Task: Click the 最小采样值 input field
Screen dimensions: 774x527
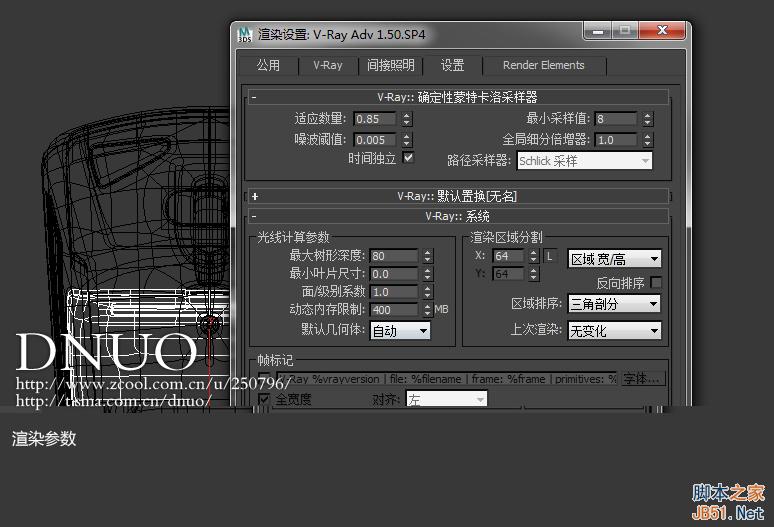Action: point(616,119)
